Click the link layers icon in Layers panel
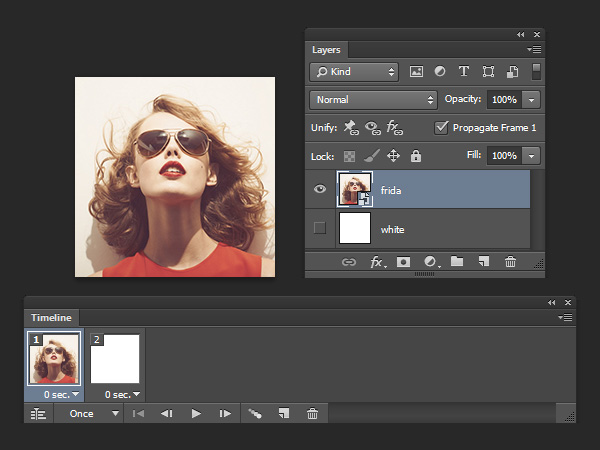This screenshot has width=600, height=450. point(349,262)
